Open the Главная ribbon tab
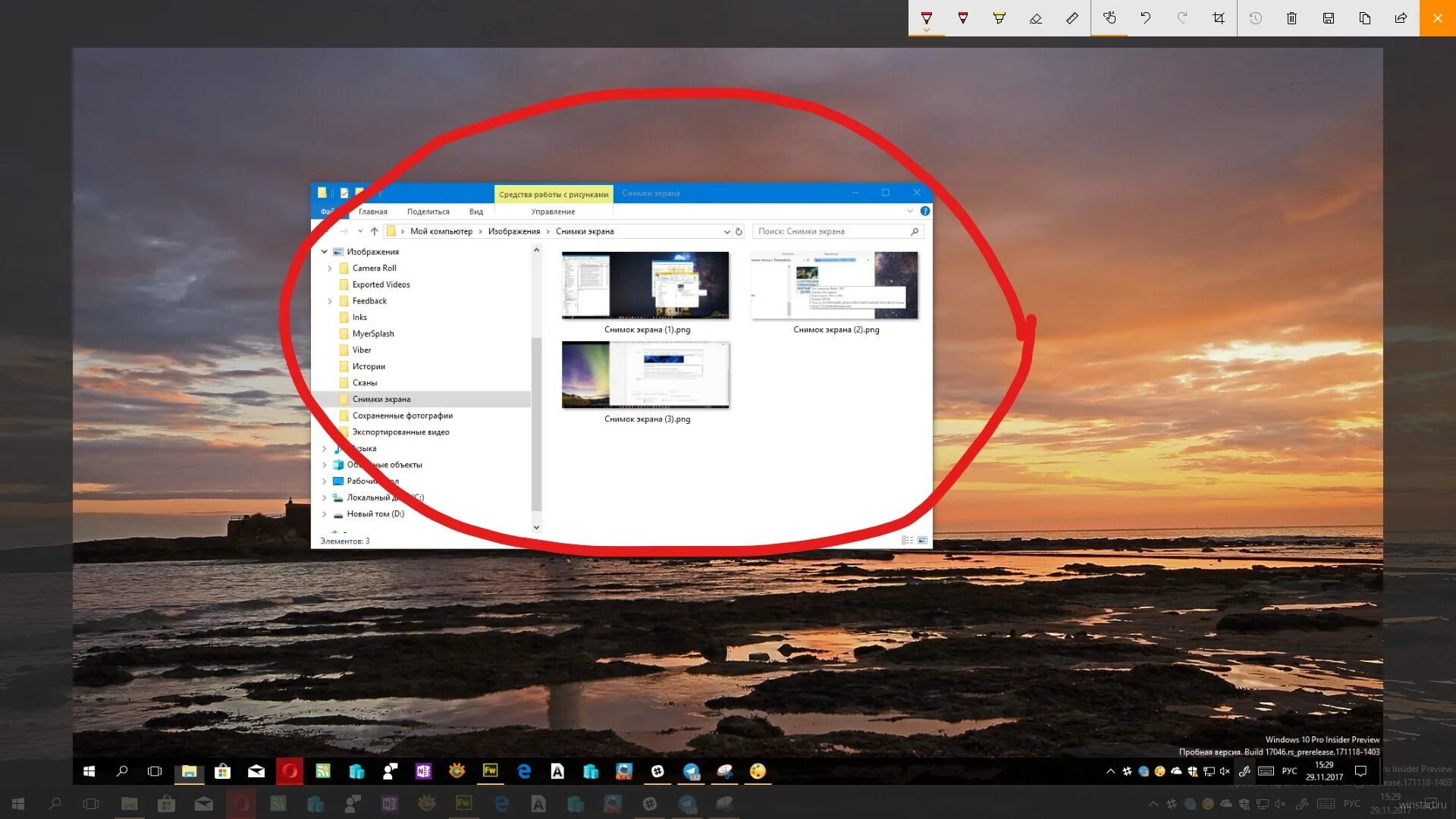 371,211
